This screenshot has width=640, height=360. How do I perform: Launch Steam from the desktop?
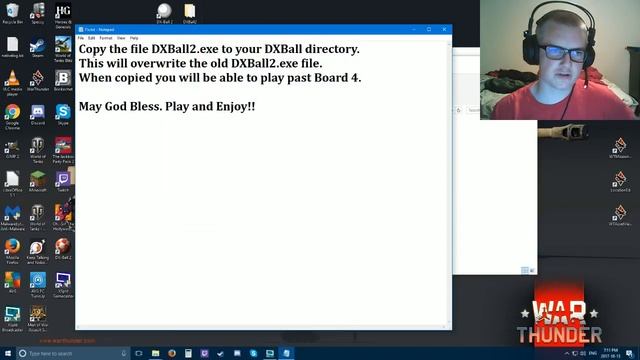click(38, 47)
